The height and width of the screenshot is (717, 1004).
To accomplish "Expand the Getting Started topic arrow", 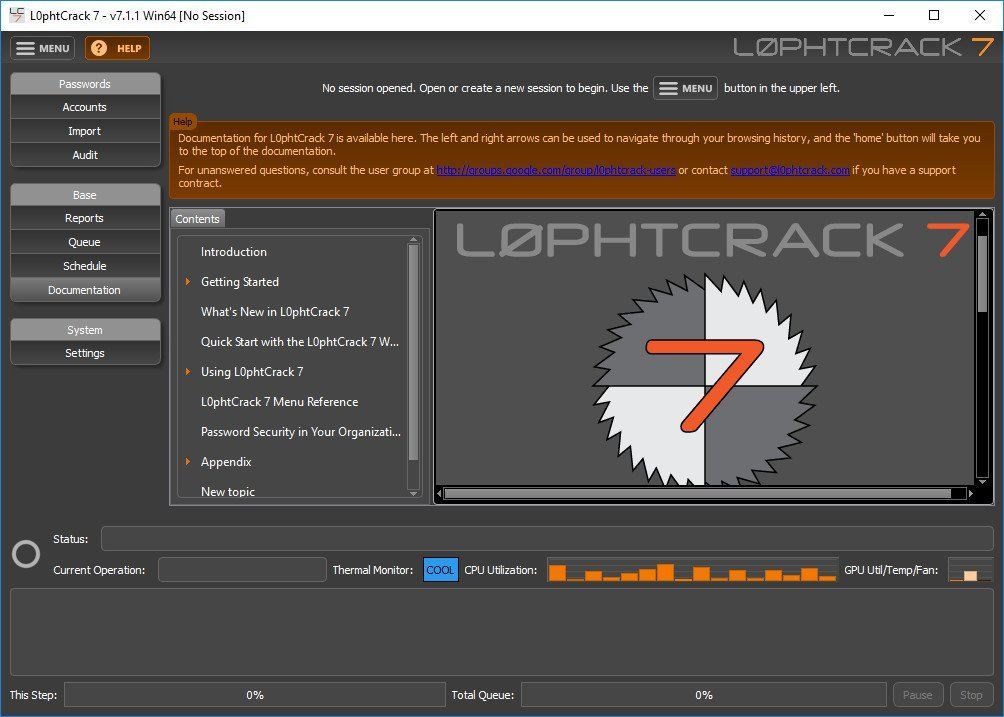I will [188, 282].
